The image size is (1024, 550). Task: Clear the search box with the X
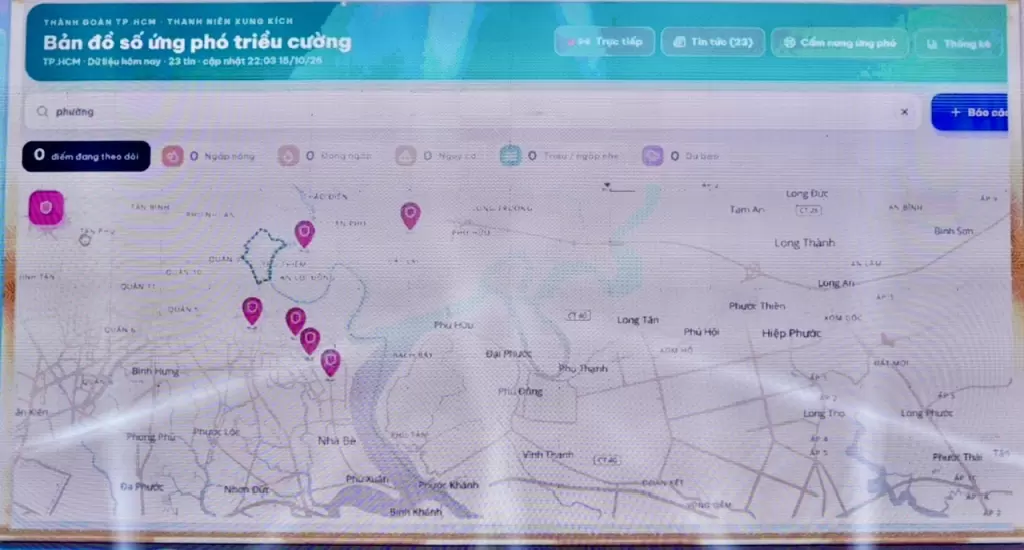coord(904,112)
